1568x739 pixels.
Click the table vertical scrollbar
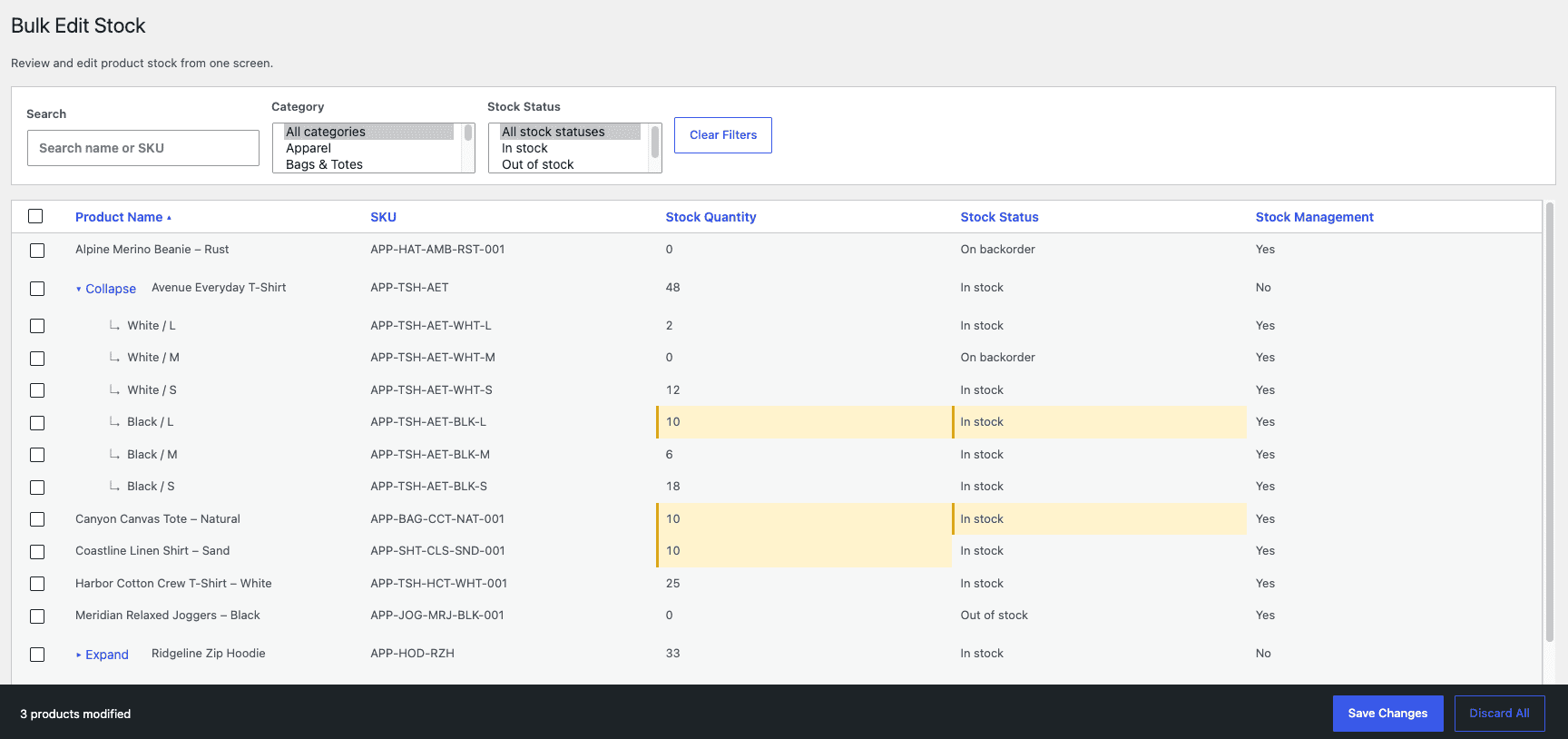(1550, 422)
